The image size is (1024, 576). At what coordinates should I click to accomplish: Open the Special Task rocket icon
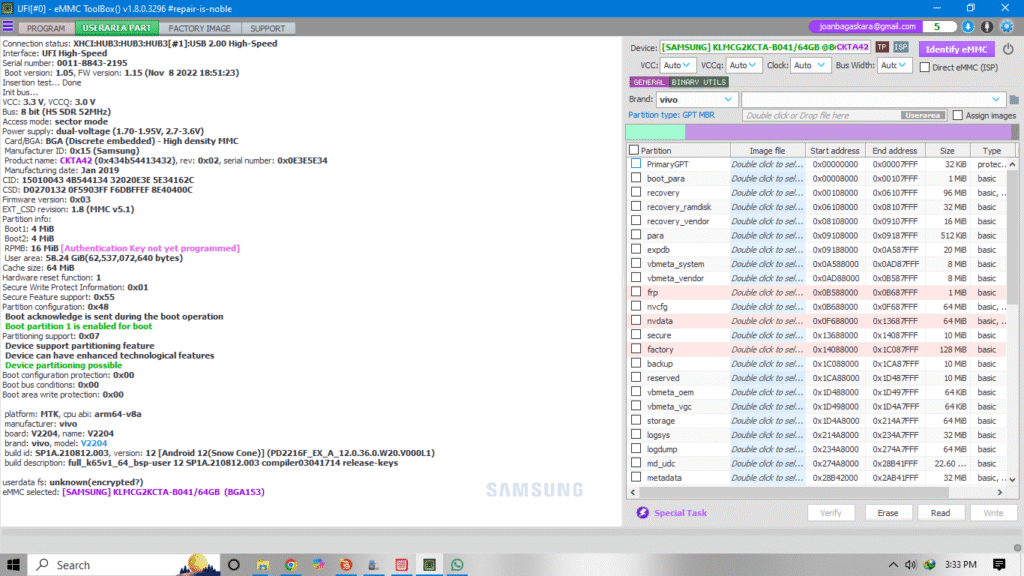pos(643,513)
